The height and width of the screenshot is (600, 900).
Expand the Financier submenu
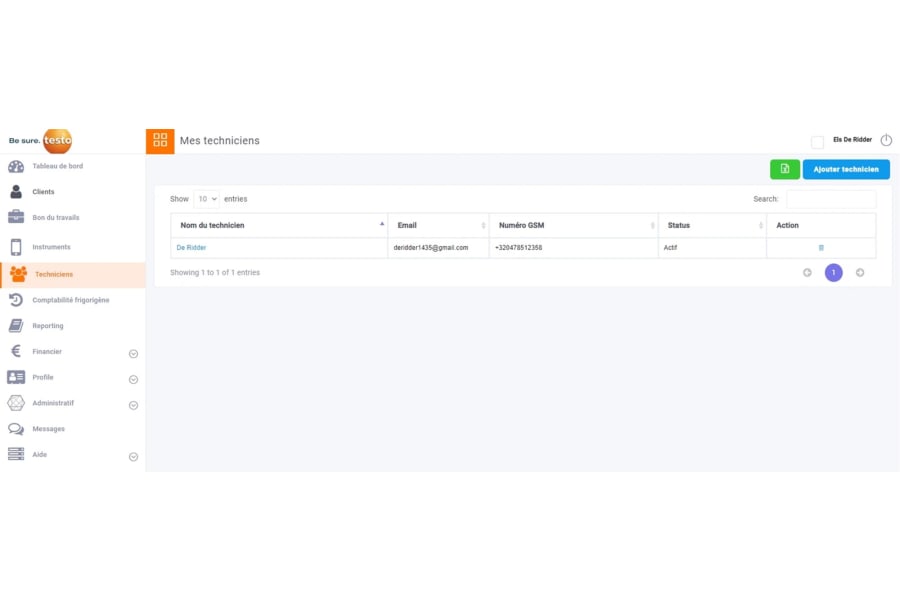coord(133,354)
